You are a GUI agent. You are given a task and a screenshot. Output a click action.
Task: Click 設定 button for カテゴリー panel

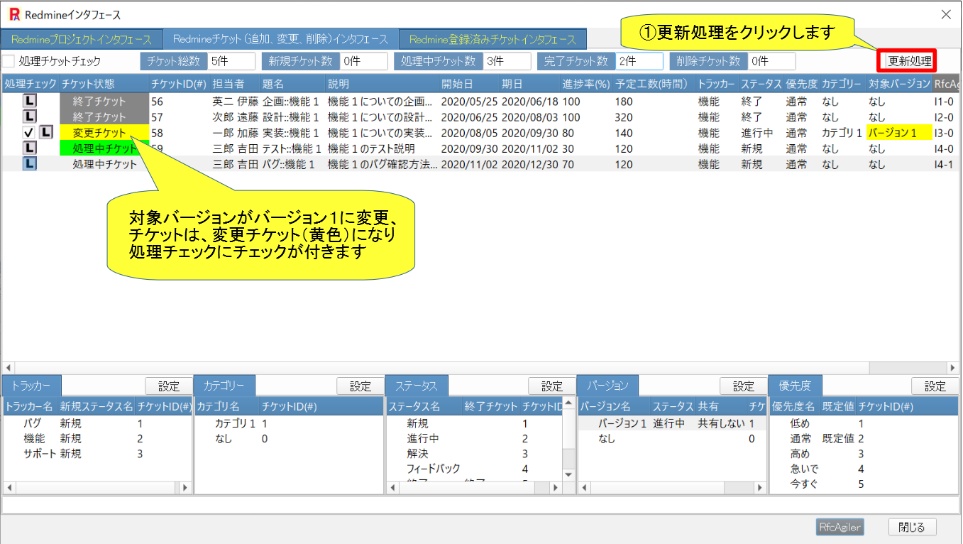click(x=360, y=386)
